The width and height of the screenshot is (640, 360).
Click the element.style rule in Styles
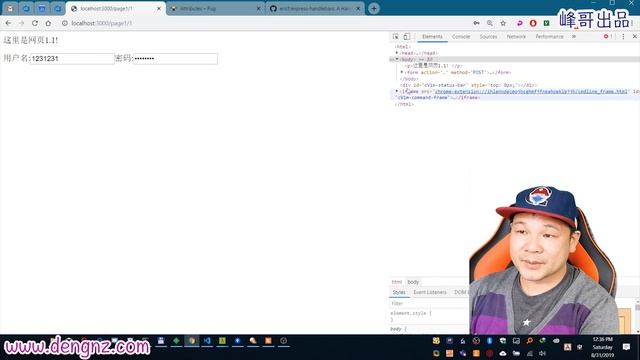click(411, 313)
